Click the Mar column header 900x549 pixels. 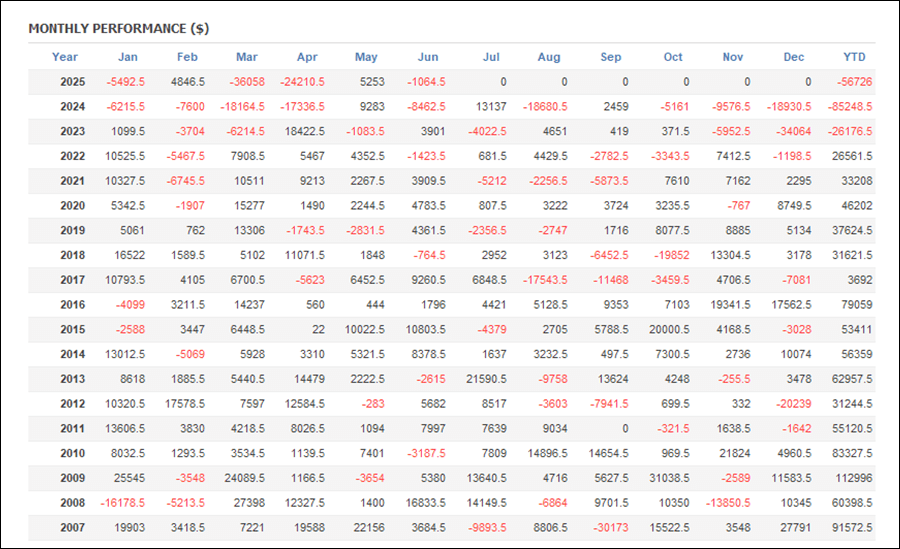pyautogui.click(x=247, y=57)
